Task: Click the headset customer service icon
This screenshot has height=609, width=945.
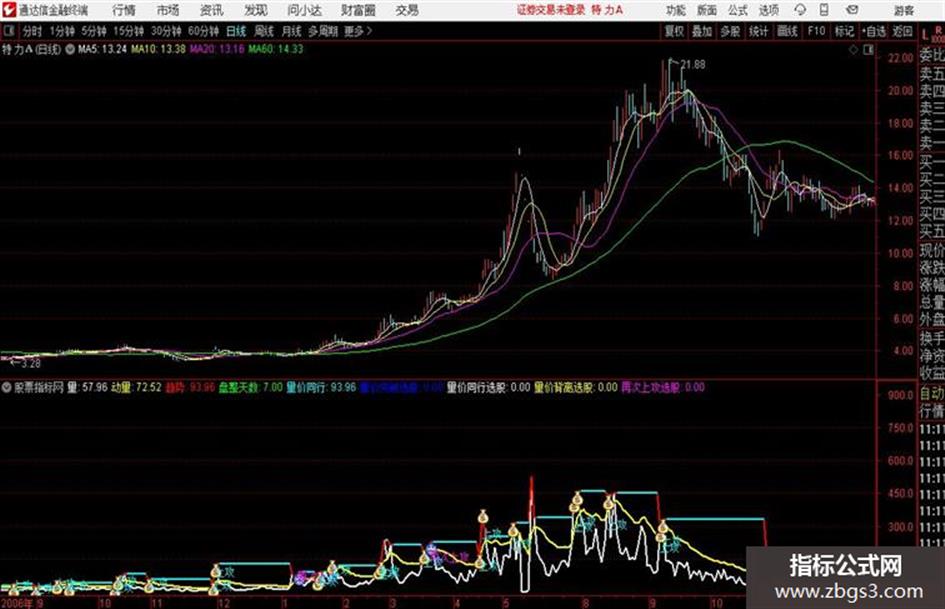Action: [x=800, y=10]
